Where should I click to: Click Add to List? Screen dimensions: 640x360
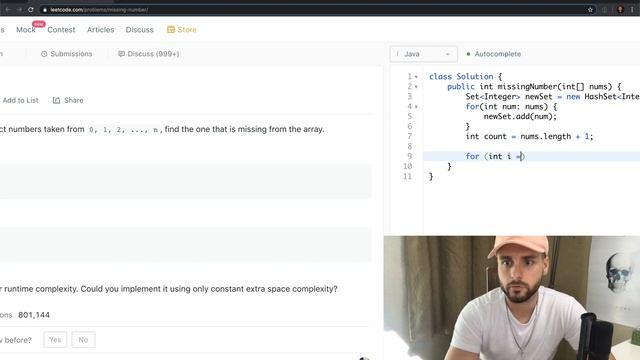(20, 100)
